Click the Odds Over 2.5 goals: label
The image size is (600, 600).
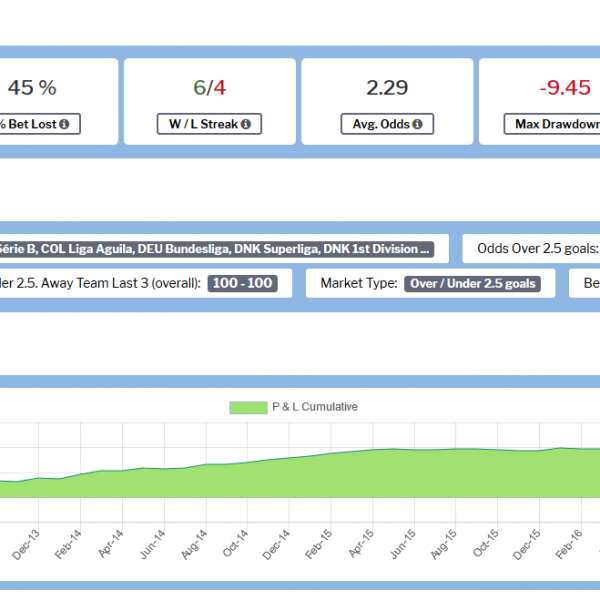538,249
